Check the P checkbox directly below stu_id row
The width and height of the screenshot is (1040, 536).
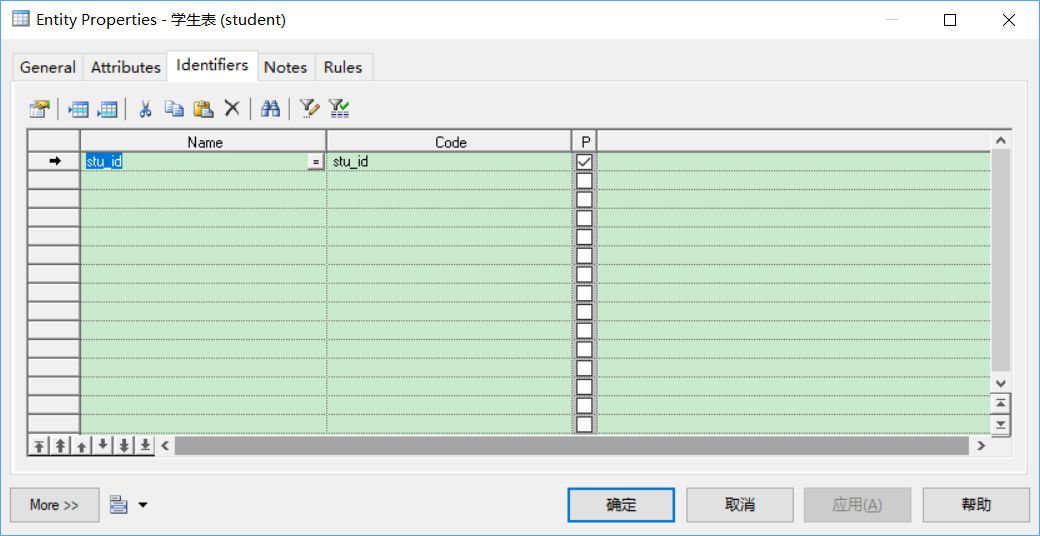tap(584, 180)
